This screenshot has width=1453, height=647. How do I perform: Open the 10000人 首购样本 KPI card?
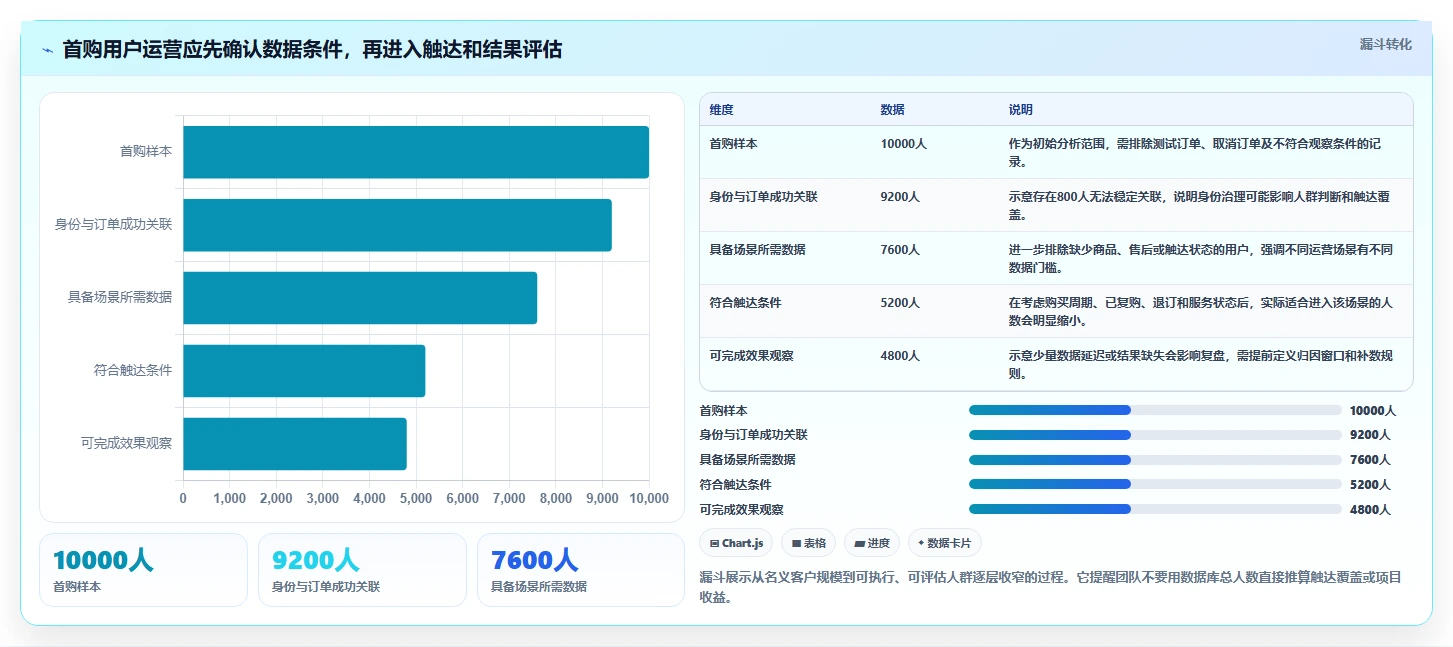[x=143, y=570]
